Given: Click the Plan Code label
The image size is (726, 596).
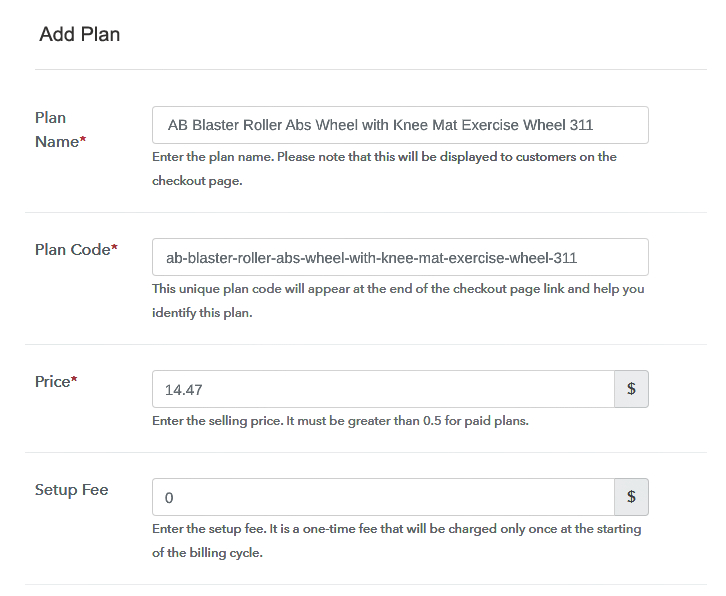Looking at the screenshot, I should point(71,249).
